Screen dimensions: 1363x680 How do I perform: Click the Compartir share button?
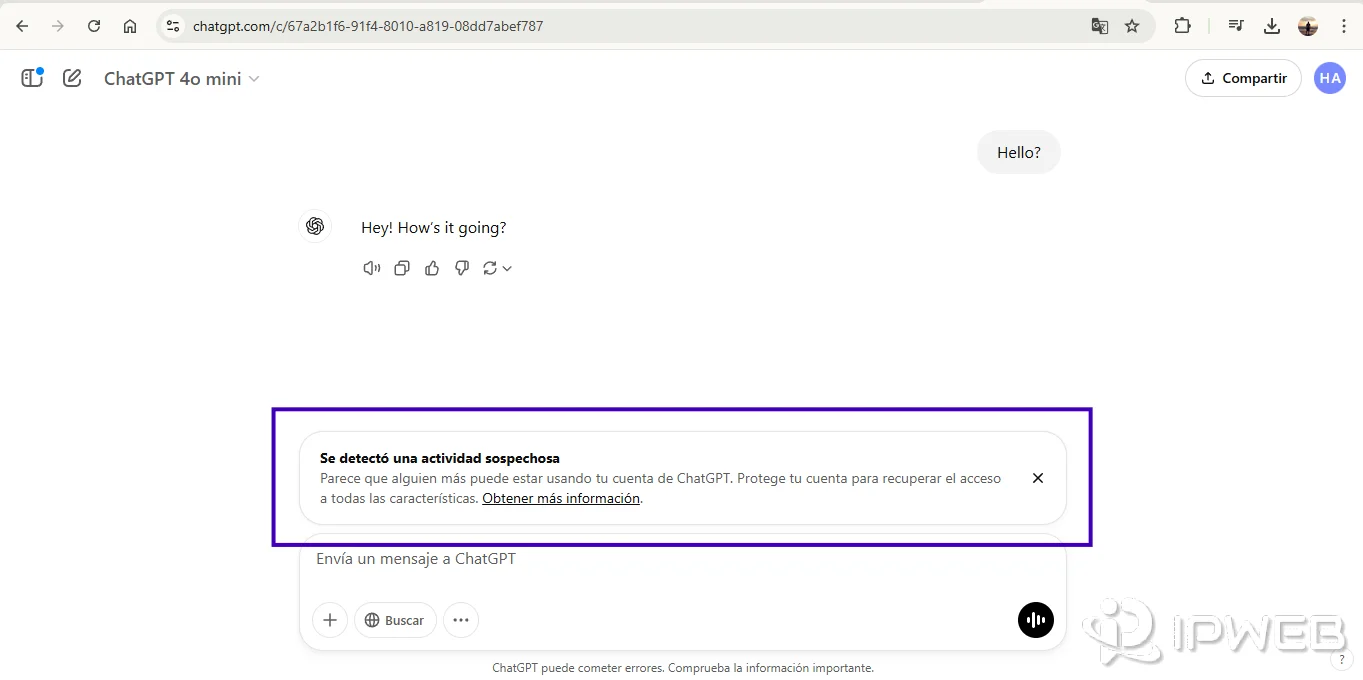point(1243,78)
